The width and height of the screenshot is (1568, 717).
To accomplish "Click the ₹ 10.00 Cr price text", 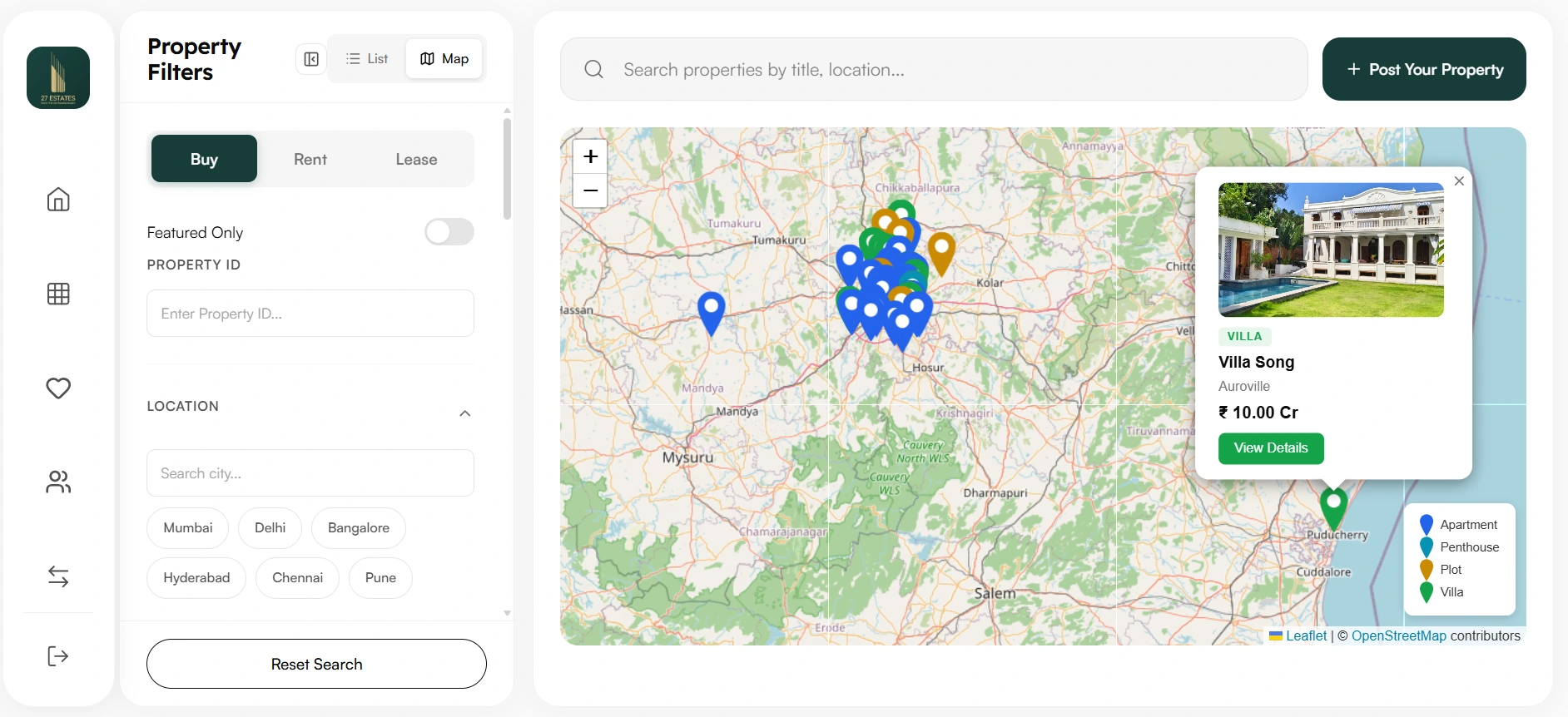I will pyautogui.click(x=1258, y=413).
